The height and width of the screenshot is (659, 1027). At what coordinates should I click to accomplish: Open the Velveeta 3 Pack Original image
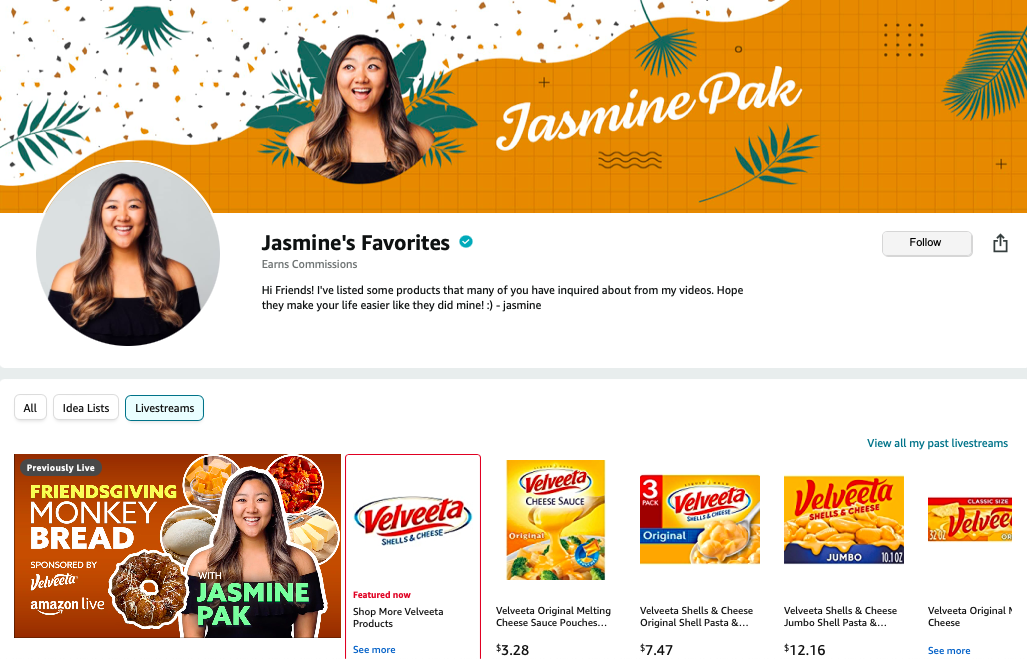pos(700,519)
